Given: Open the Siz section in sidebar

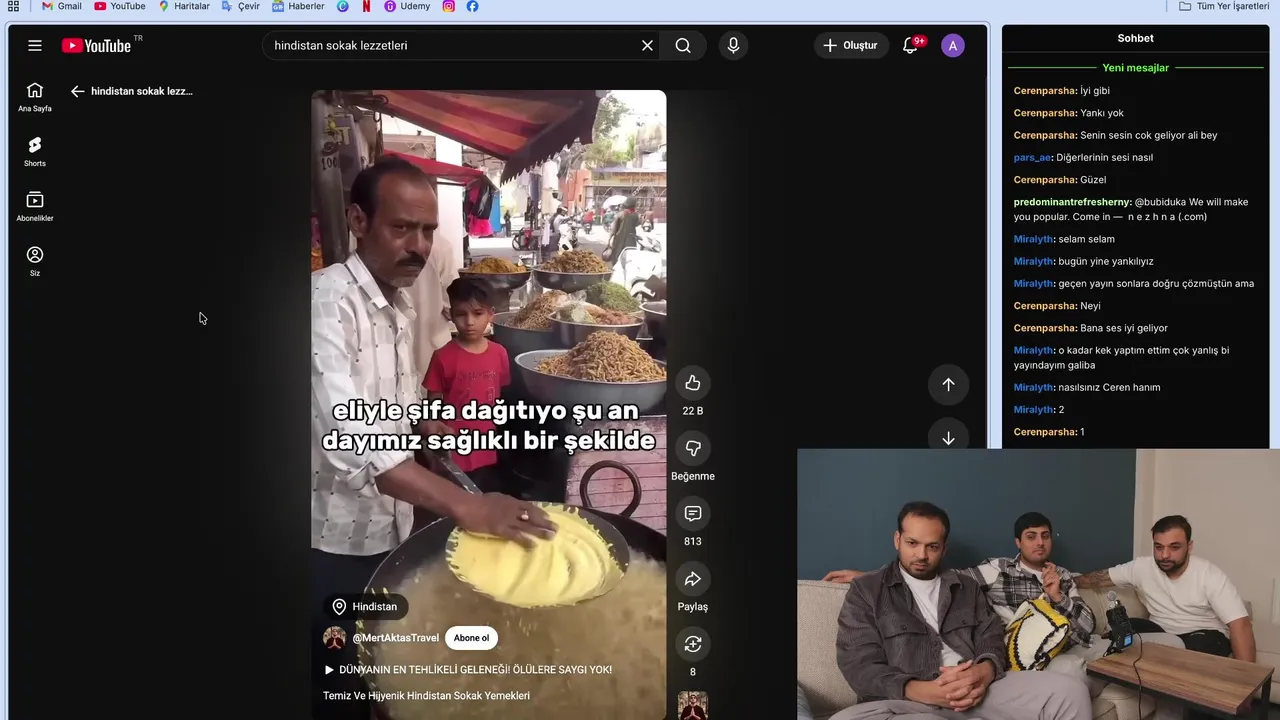Looking at the screenshot, I should [x=35, y=262].
